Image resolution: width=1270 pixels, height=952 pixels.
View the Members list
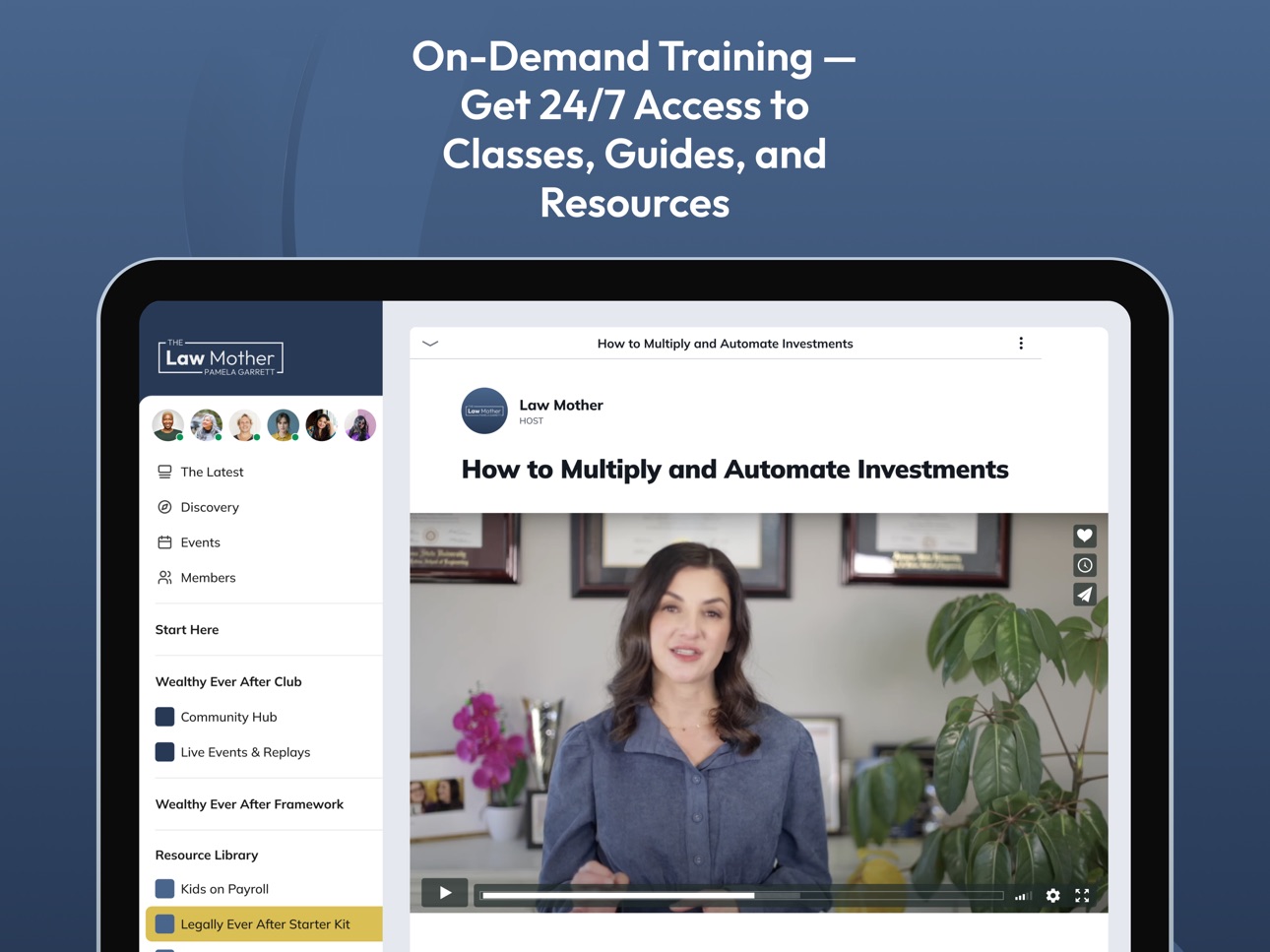click(208, 578)
